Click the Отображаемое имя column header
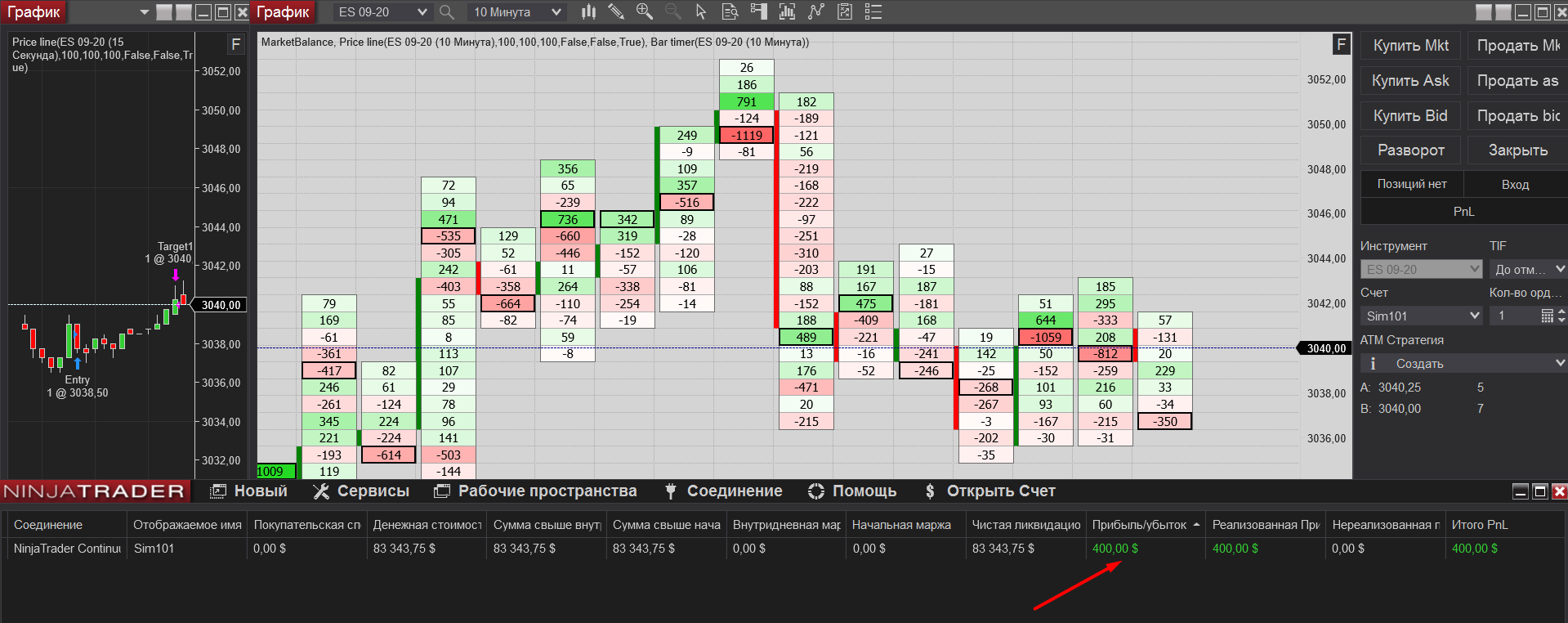This screenshot has width=1568, height=623. (x=187, y=525)
